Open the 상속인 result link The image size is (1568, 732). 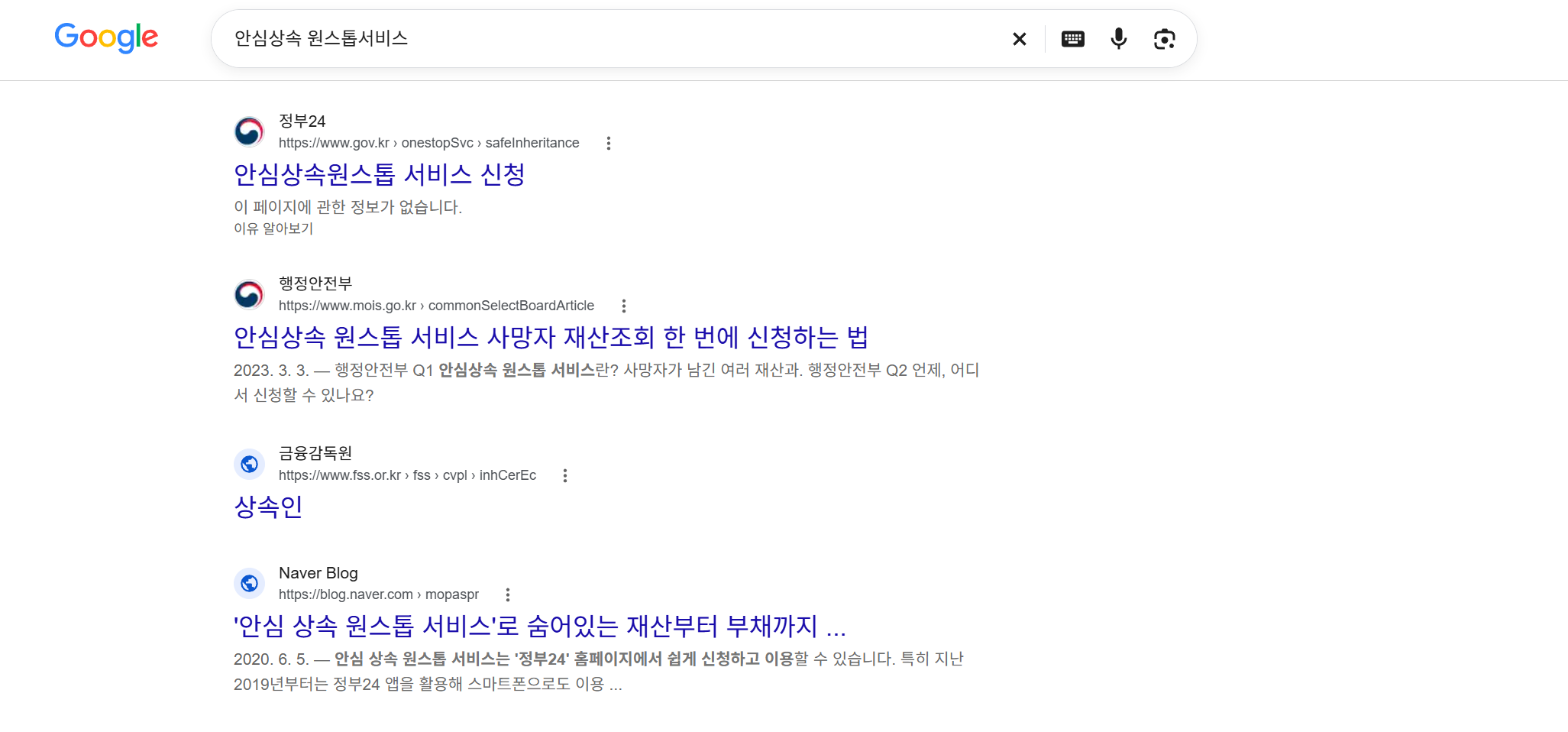(268, 507)
